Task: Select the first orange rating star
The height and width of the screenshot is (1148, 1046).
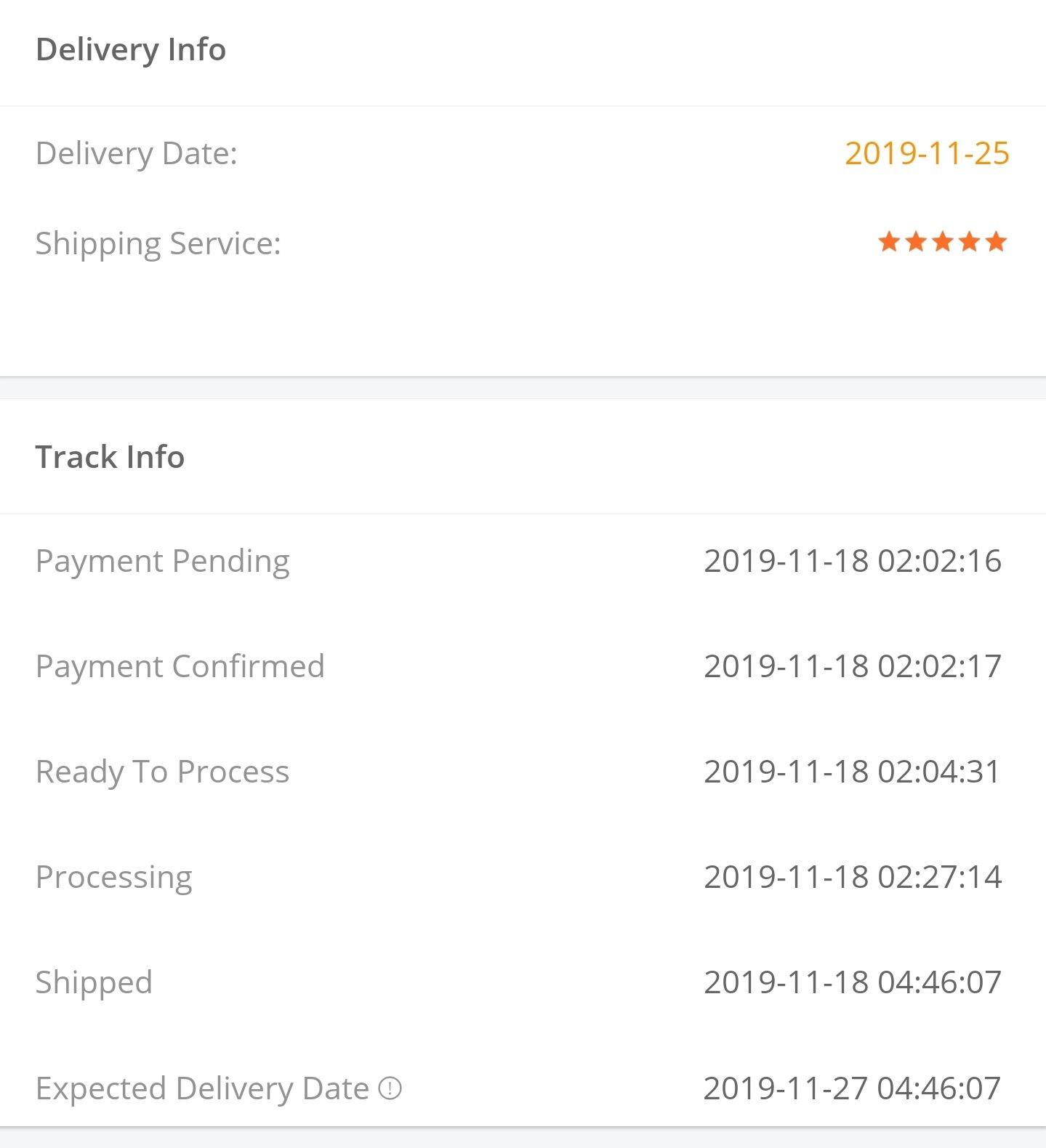Action: click(x=889, y=241)
